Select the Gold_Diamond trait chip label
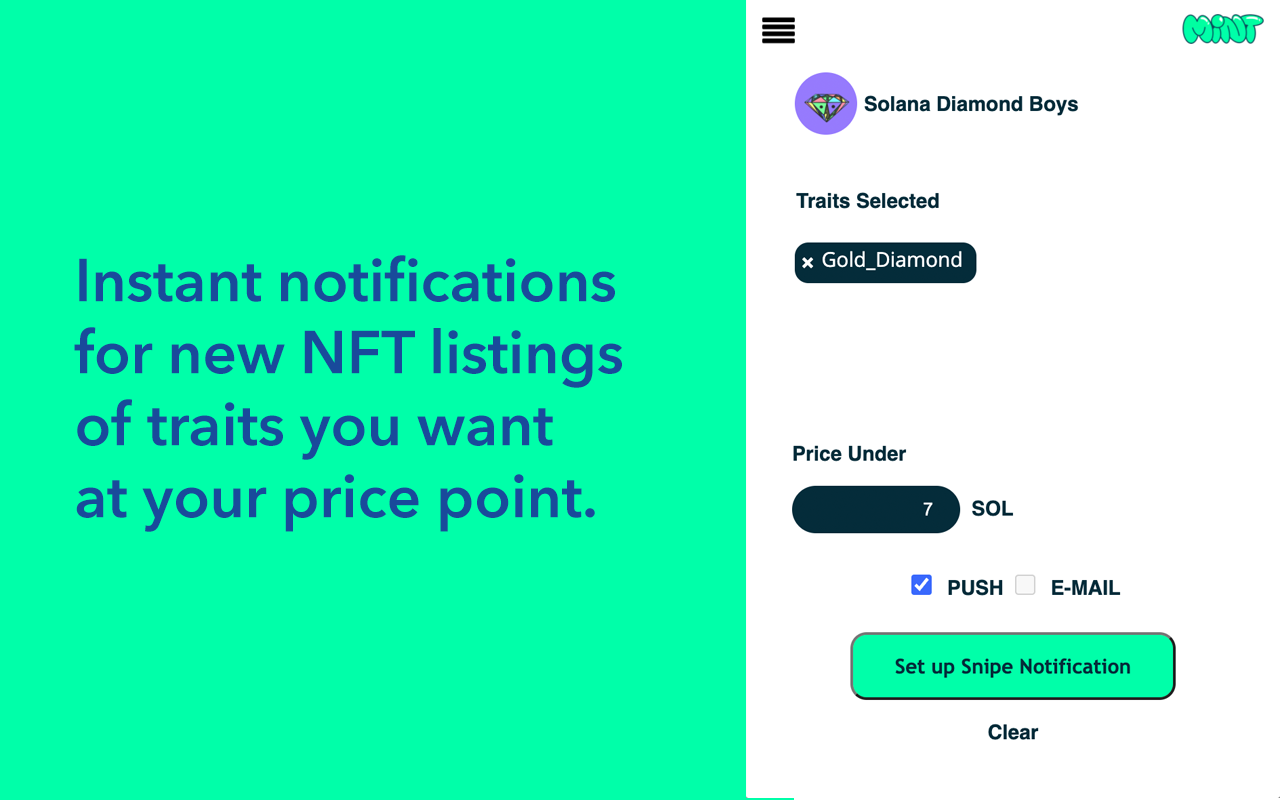 (892, 260)
